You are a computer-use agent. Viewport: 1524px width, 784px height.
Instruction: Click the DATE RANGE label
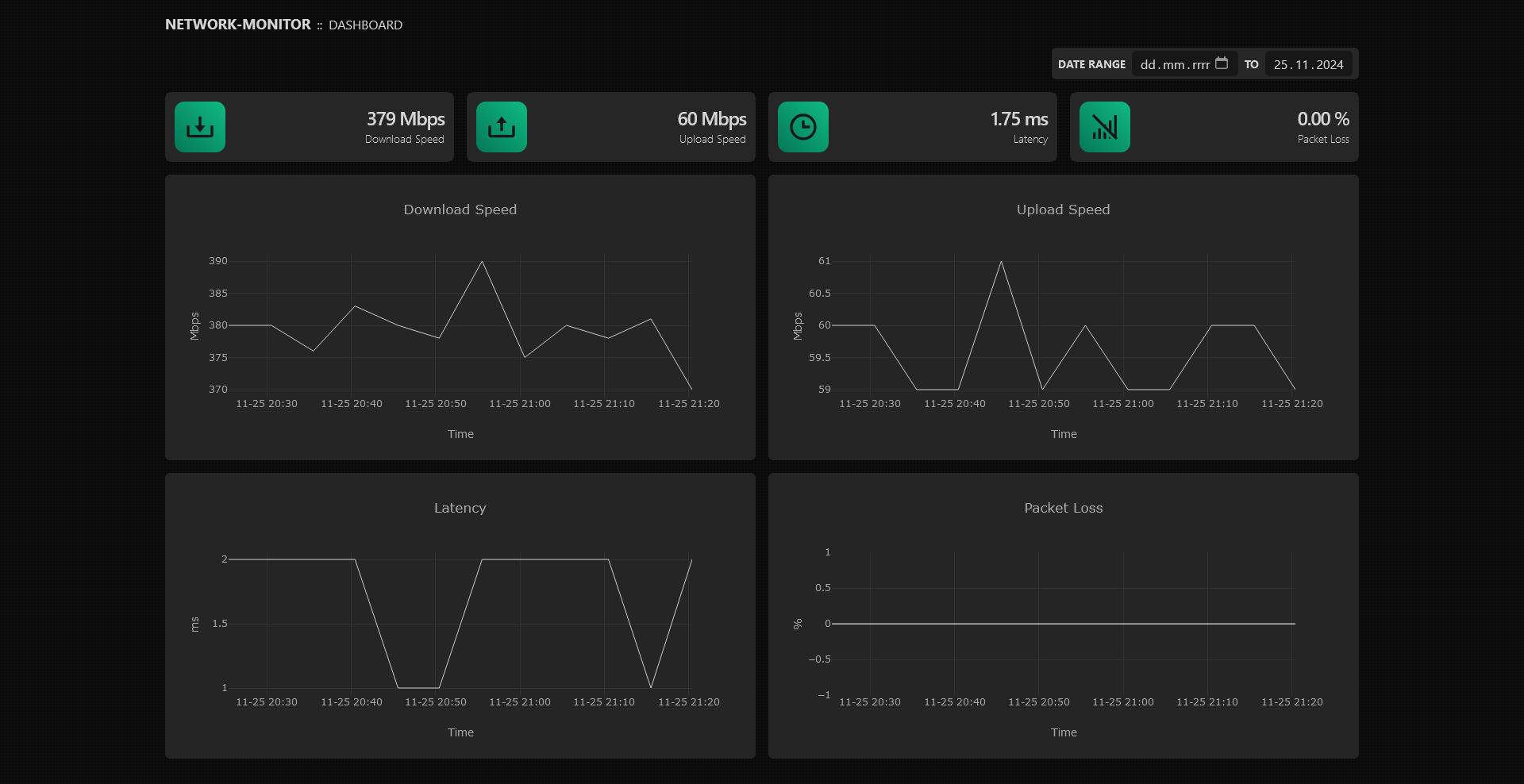[1091, 64]
